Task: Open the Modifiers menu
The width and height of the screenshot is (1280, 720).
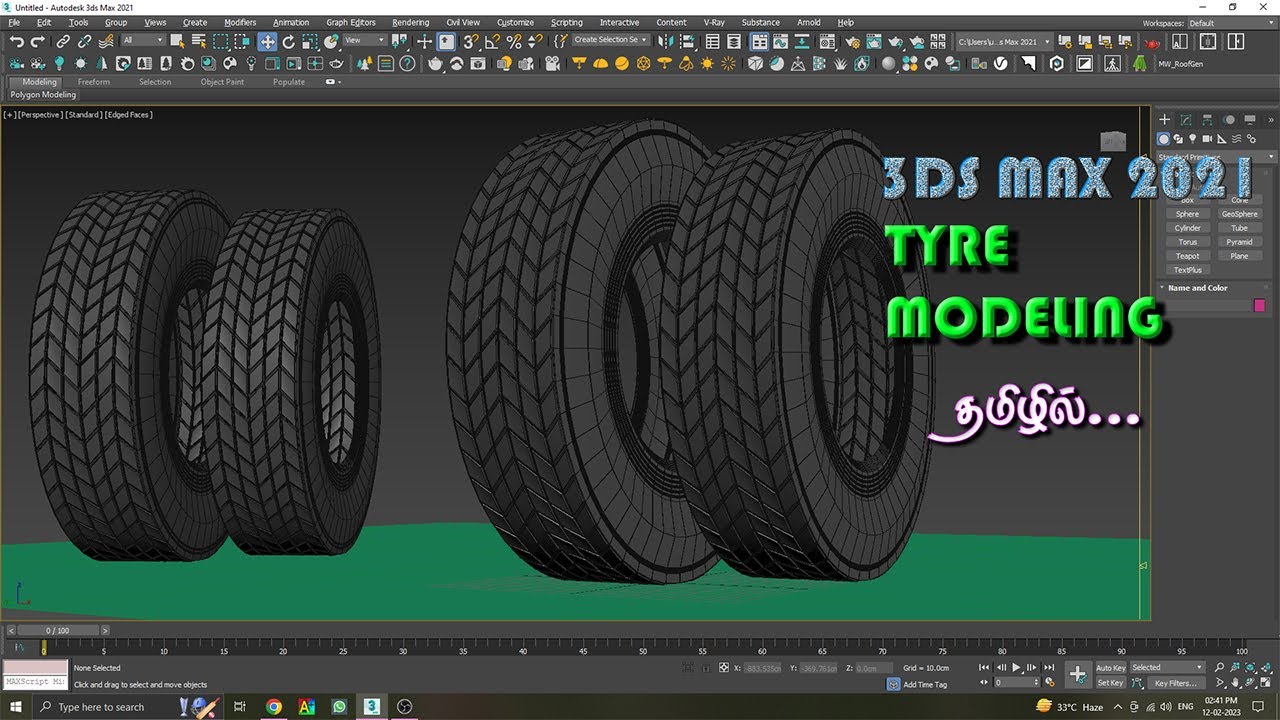Action: 240,22
